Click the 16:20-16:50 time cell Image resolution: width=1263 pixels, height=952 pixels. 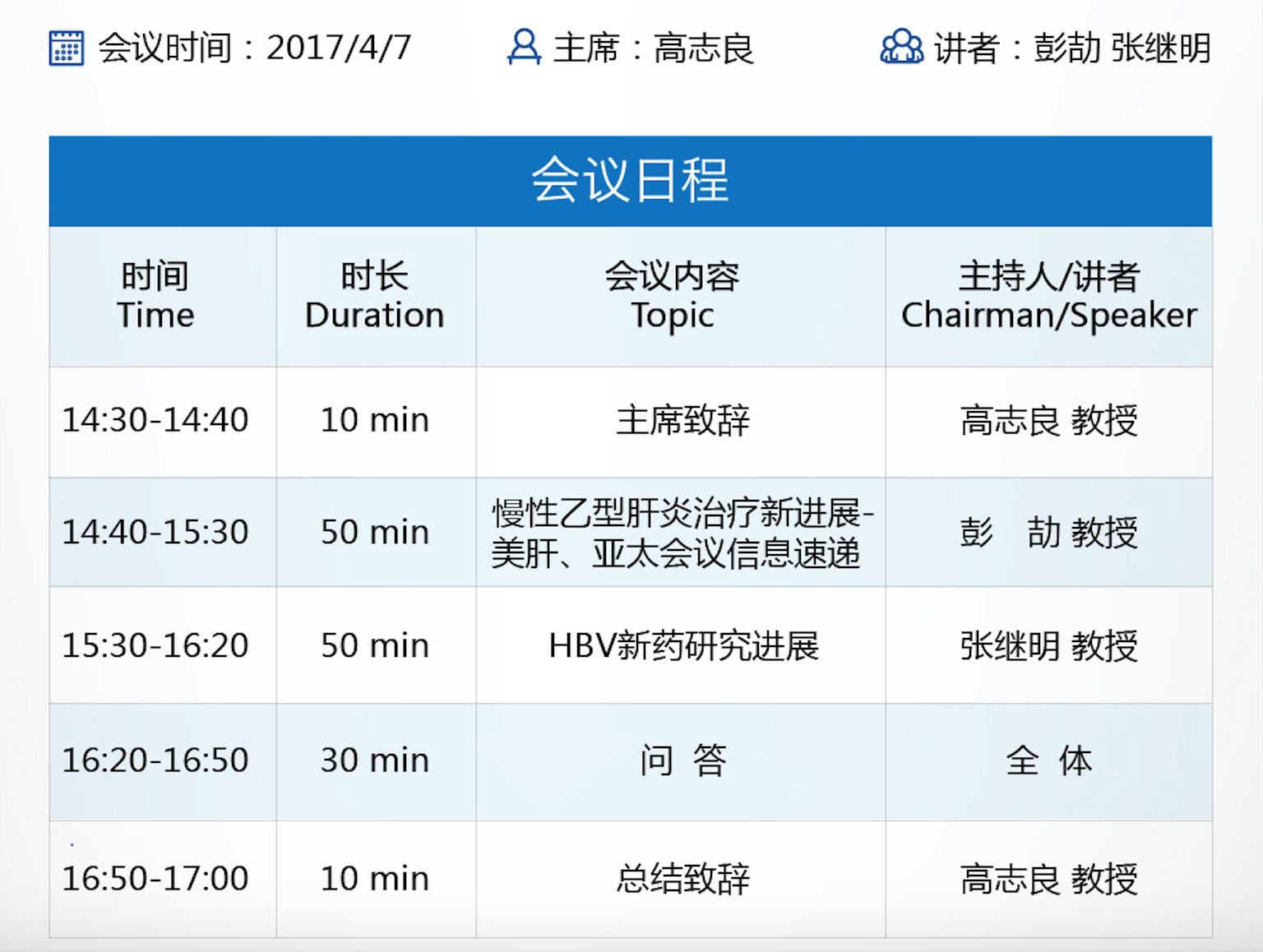pos(163,762)
